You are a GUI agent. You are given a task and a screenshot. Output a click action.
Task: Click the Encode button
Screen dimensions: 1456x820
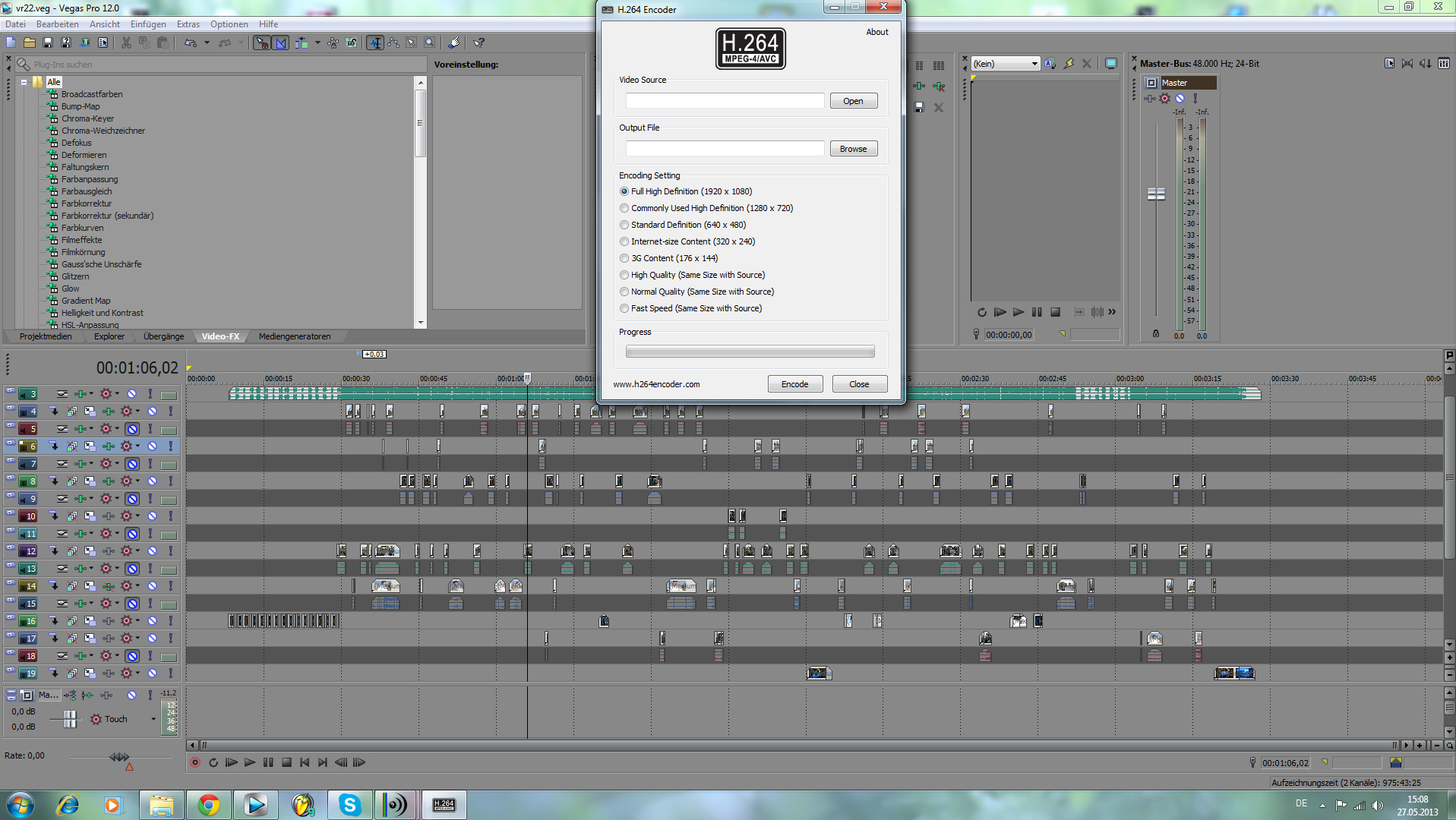point(794,384)
